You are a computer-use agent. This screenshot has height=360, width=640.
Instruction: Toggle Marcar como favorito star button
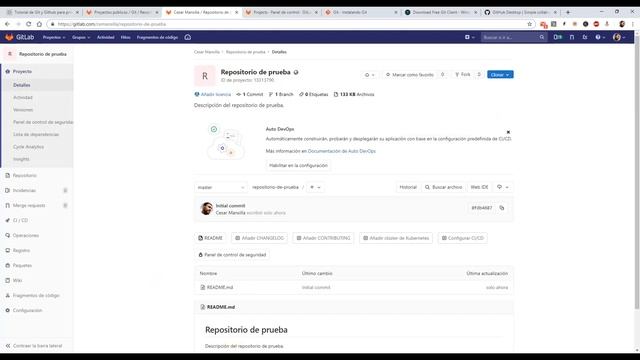(409, 75)
